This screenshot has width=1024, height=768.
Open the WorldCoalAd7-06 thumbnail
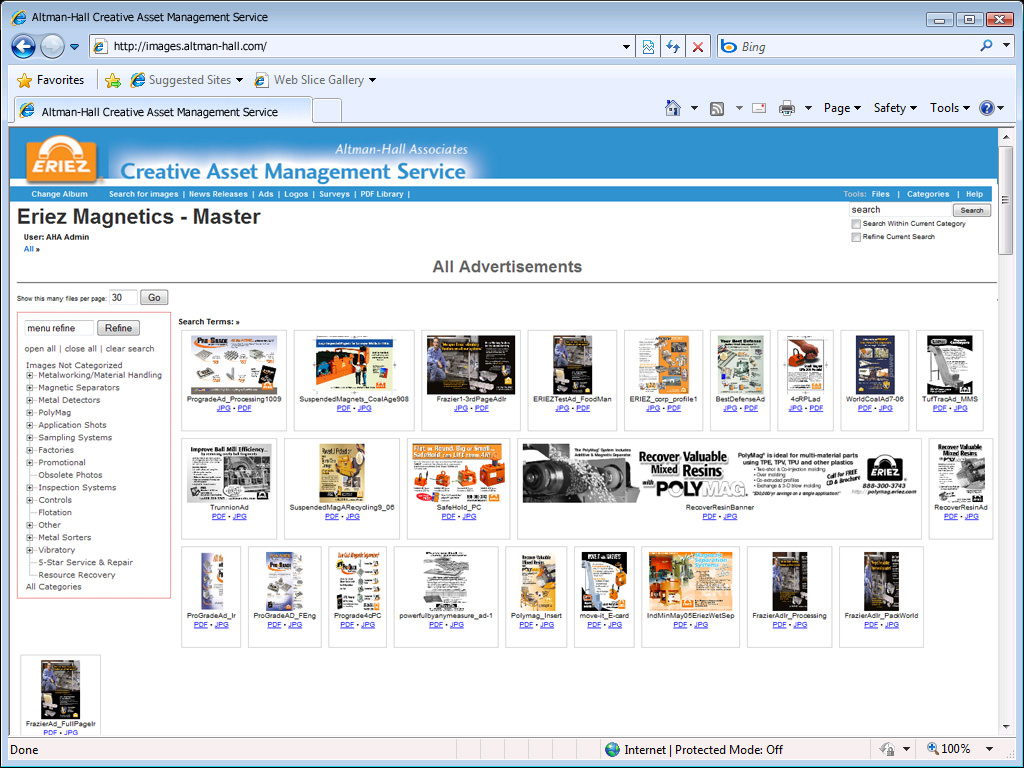[x=874, y=365]
